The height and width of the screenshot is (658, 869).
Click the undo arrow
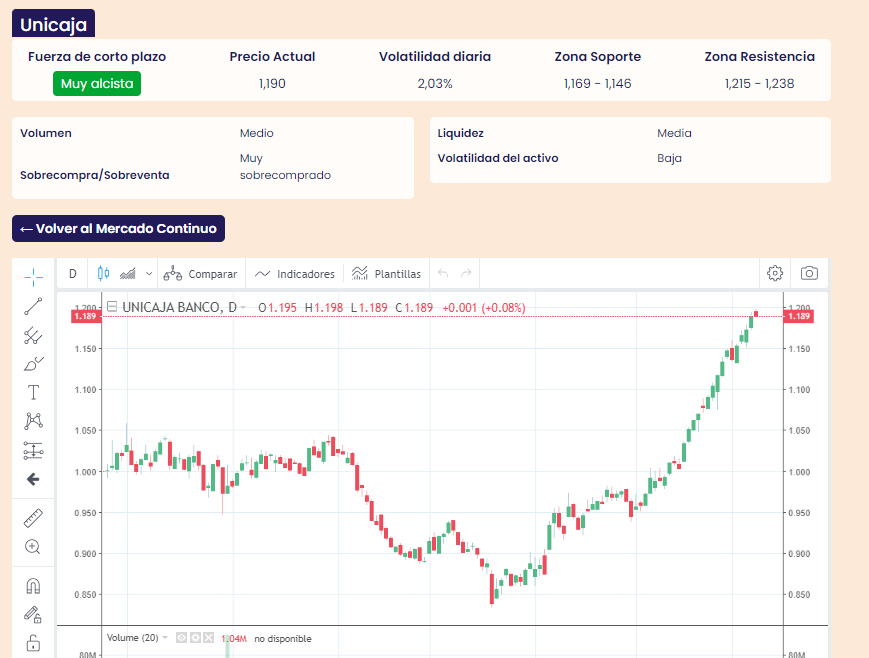coord(443,273)
